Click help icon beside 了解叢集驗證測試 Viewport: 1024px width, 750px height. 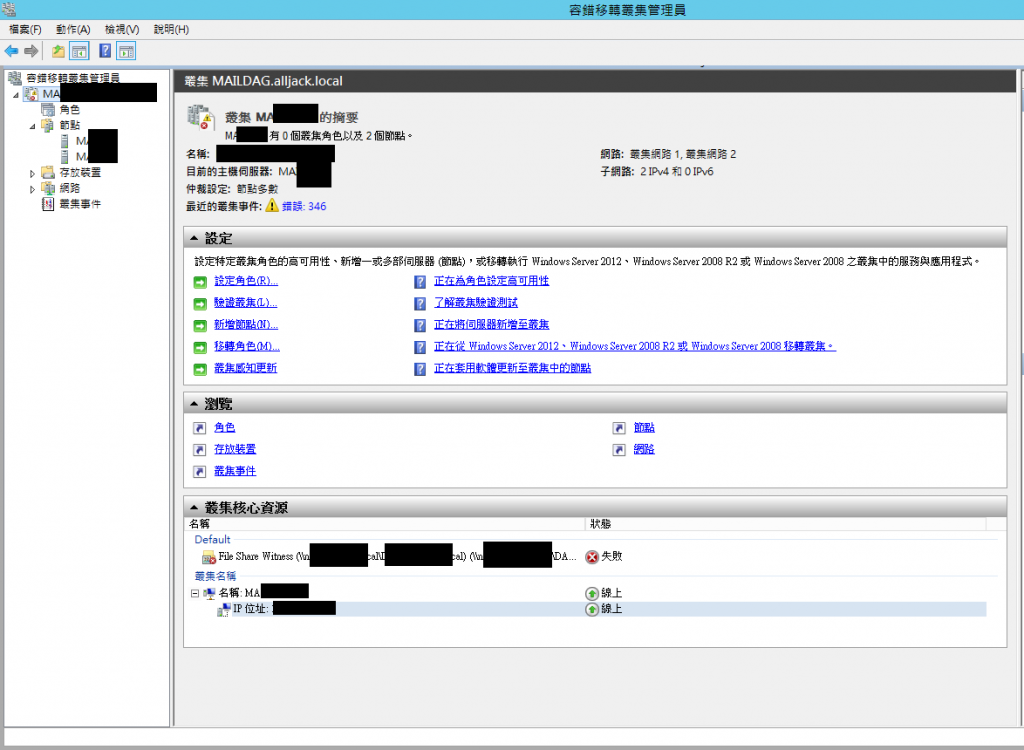tap(420, 304)
